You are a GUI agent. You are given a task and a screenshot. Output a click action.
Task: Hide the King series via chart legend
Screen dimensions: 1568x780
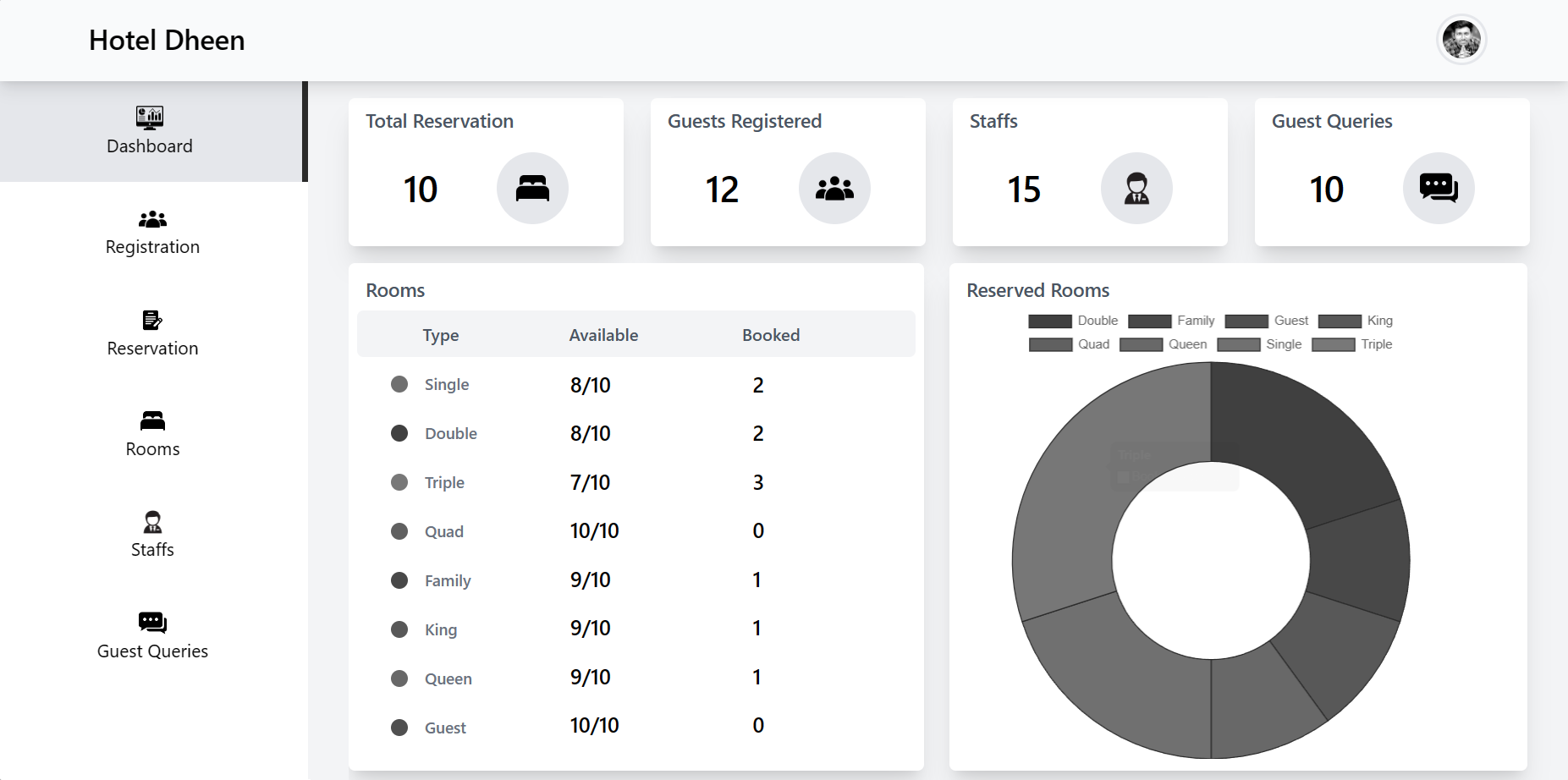(x=1356, y=321)
